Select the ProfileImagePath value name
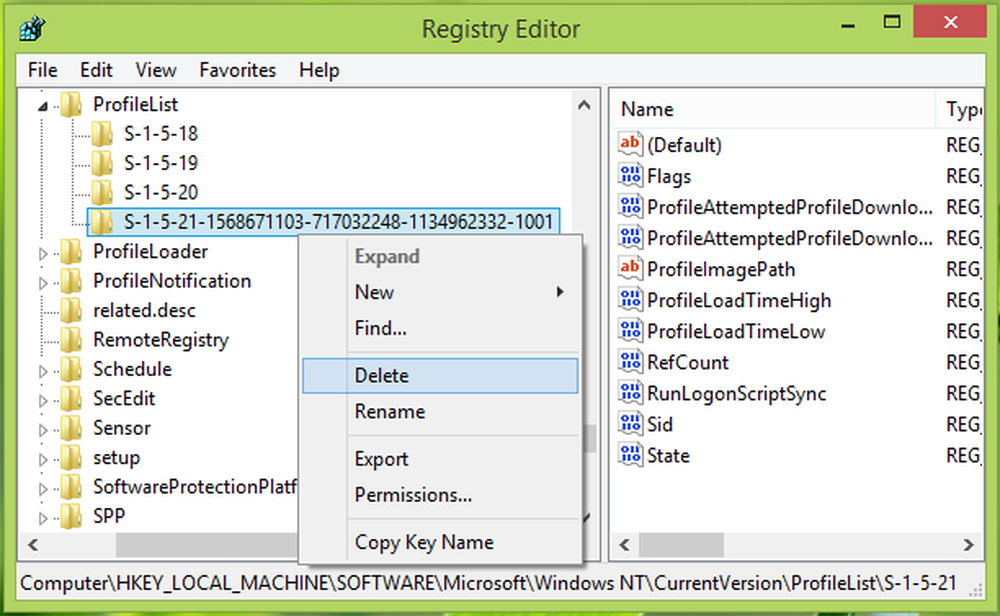The width and height of the screenshot is (1000, 616). point(721,269)
